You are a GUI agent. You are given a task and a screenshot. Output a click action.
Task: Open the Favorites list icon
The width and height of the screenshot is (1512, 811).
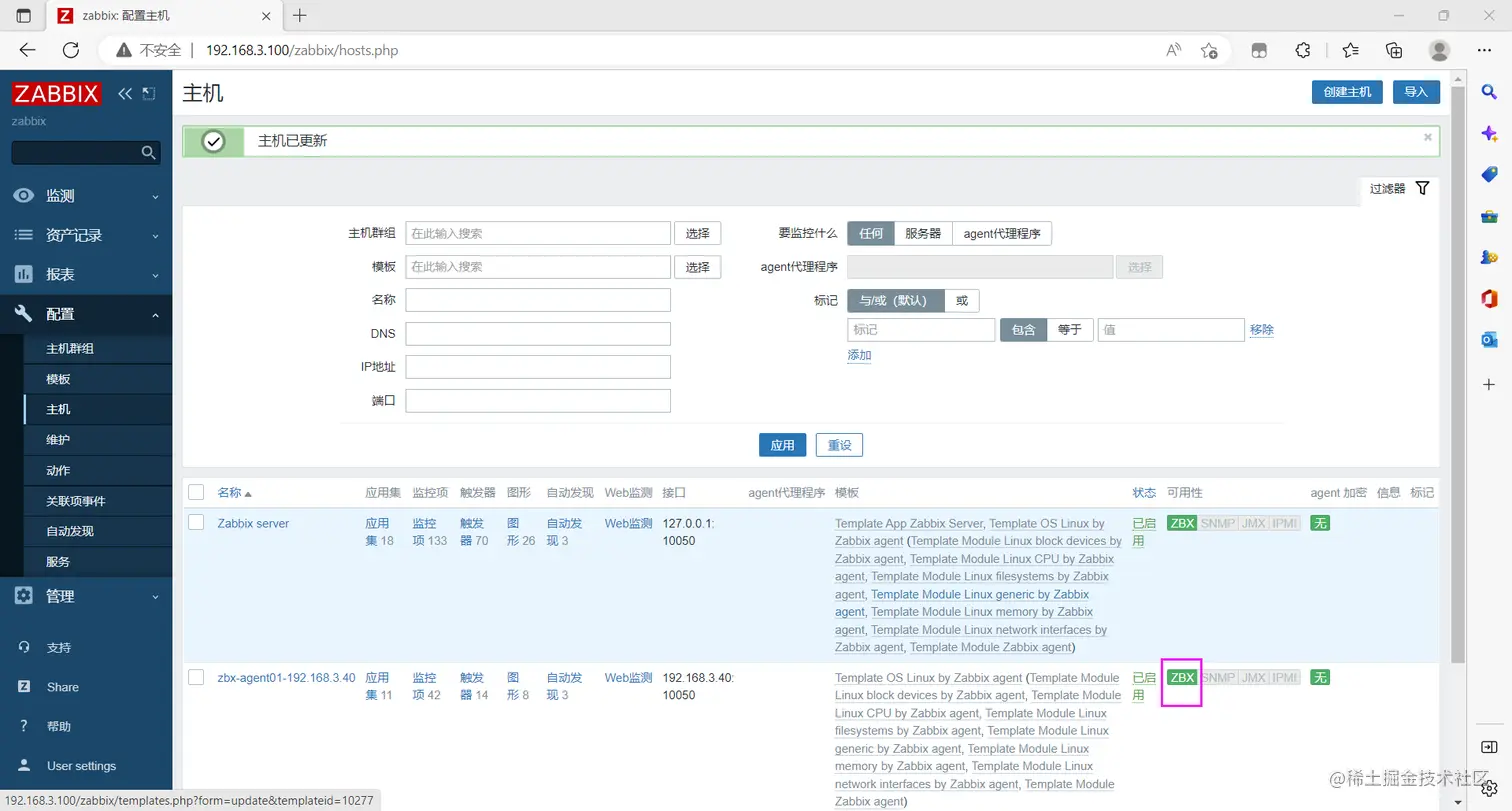(x=1351, y=50)
